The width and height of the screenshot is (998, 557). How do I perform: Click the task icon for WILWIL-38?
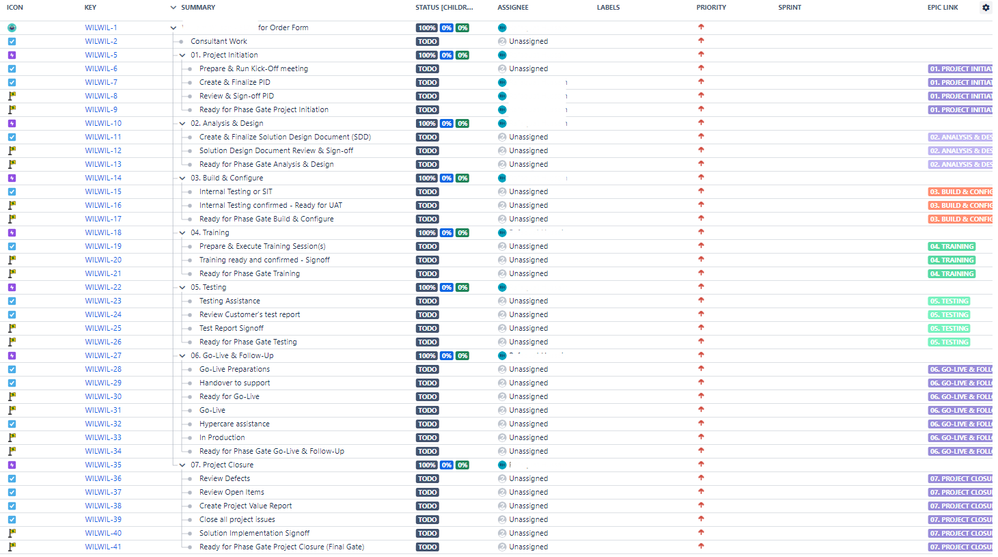click(x=12, y=506)
